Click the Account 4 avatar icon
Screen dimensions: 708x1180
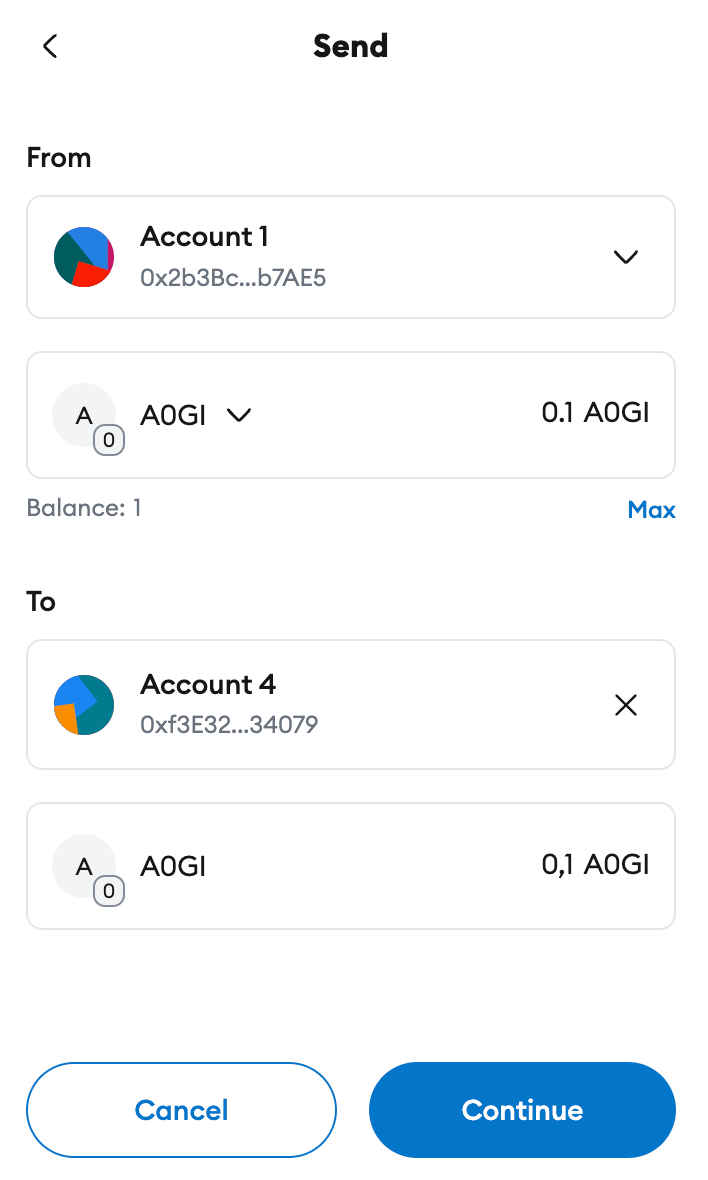tap(83, 705)
